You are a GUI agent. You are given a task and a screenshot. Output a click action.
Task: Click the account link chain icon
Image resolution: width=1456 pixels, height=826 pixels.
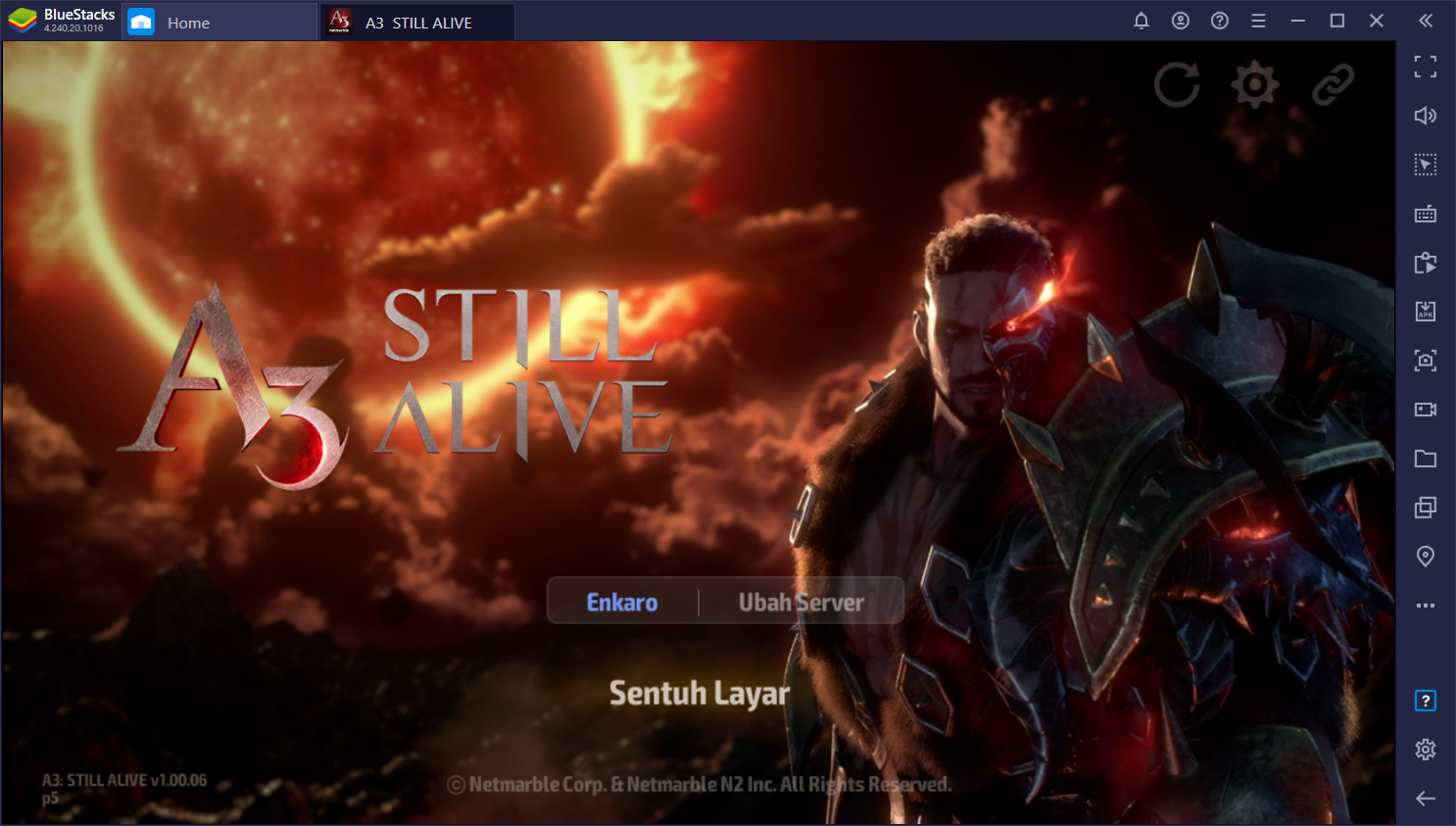click(1334, 84)
